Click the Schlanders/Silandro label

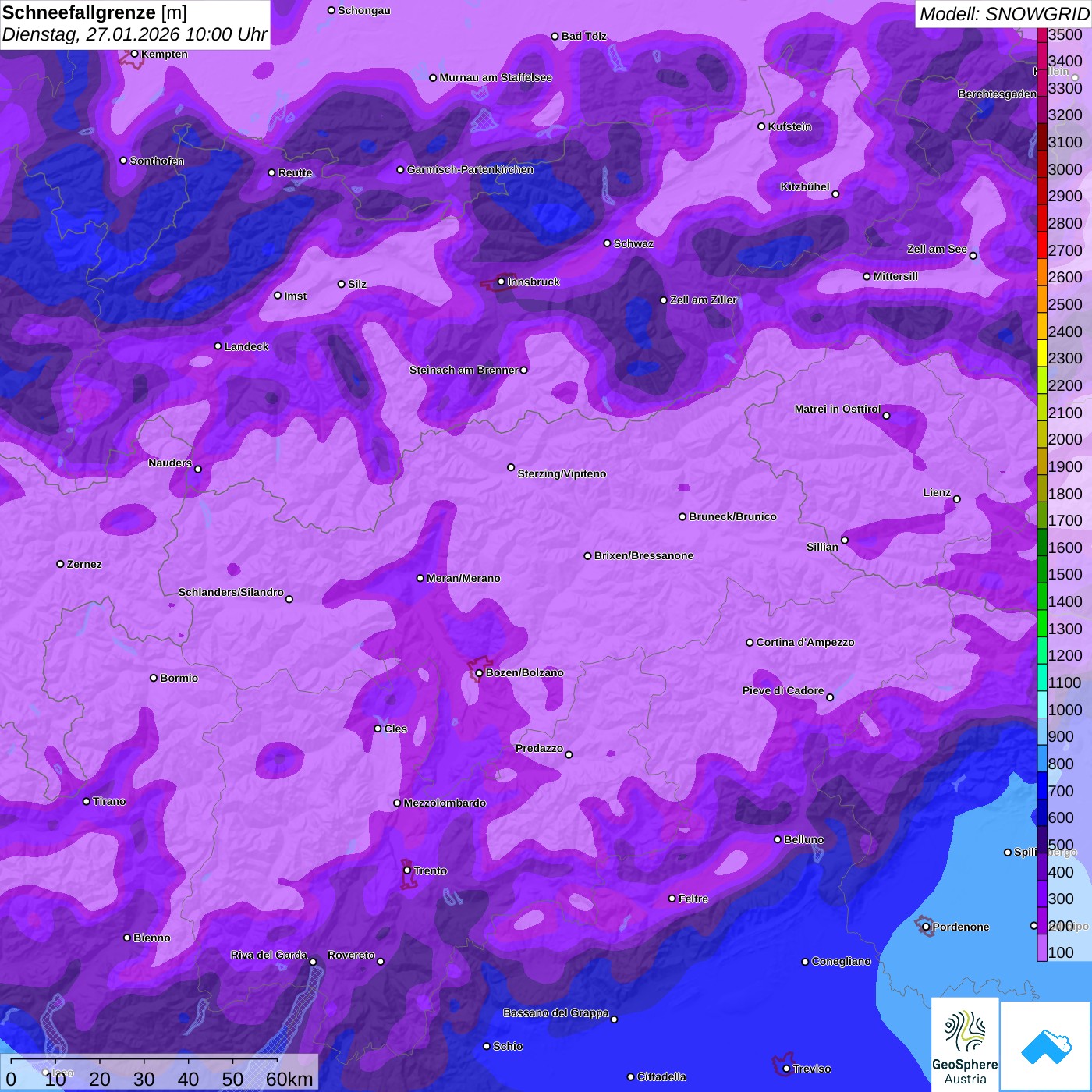click(231, 592)
